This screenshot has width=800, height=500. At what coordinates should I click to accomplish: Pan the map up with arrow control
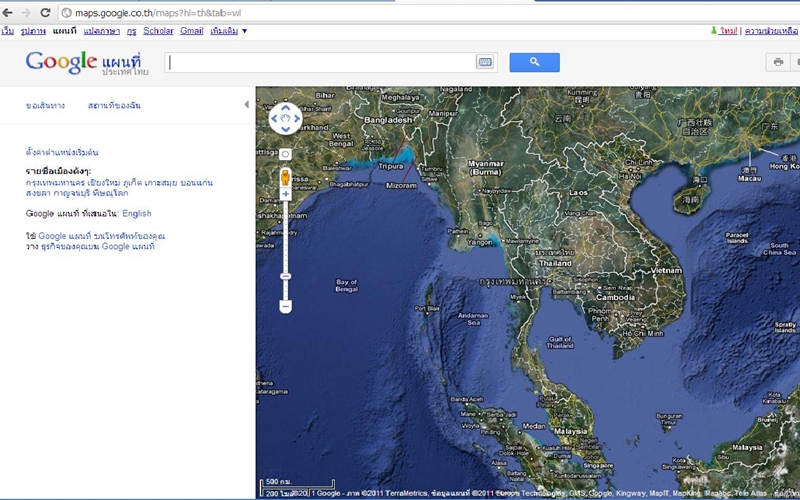tap(285, 108)
